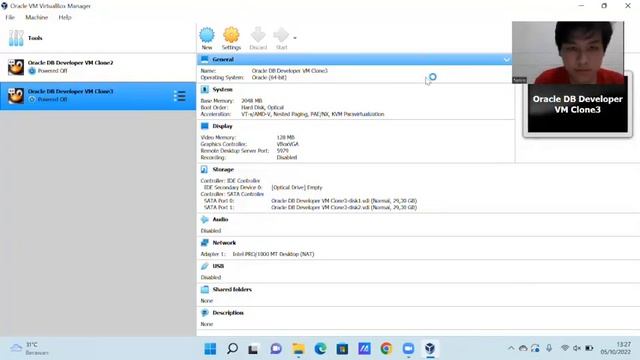This screenshot has width=640, height=360.
Task: Click SATA Port 0 disk1.vdi text
Action: click(344, 201)
